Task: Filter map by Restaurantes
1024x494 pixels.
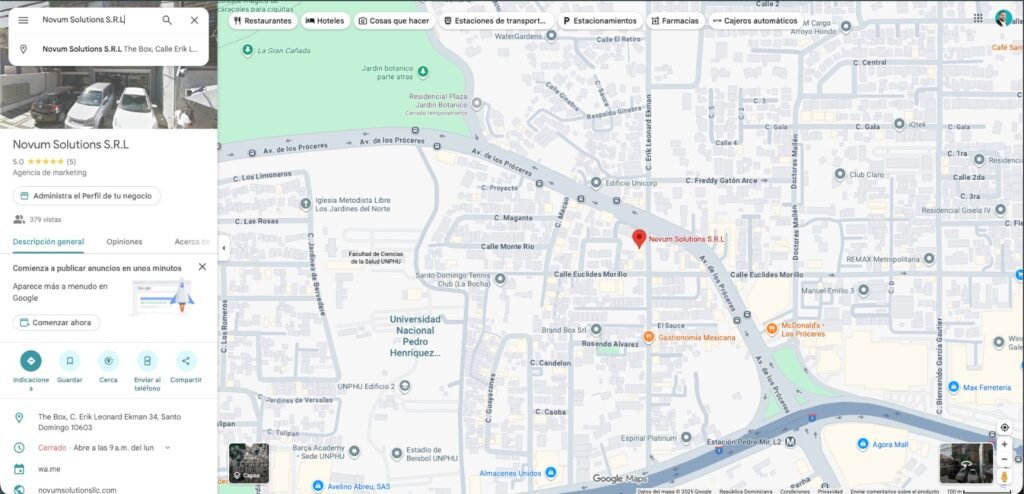Action: (263, 21)
